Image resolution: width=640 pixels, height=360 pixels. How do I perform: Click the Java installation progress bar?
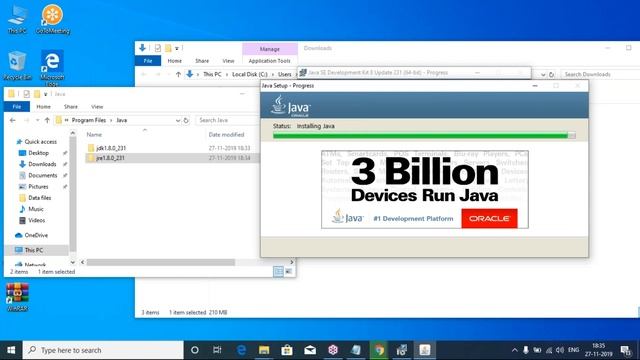pyautogui.click(x=424, y=136)
